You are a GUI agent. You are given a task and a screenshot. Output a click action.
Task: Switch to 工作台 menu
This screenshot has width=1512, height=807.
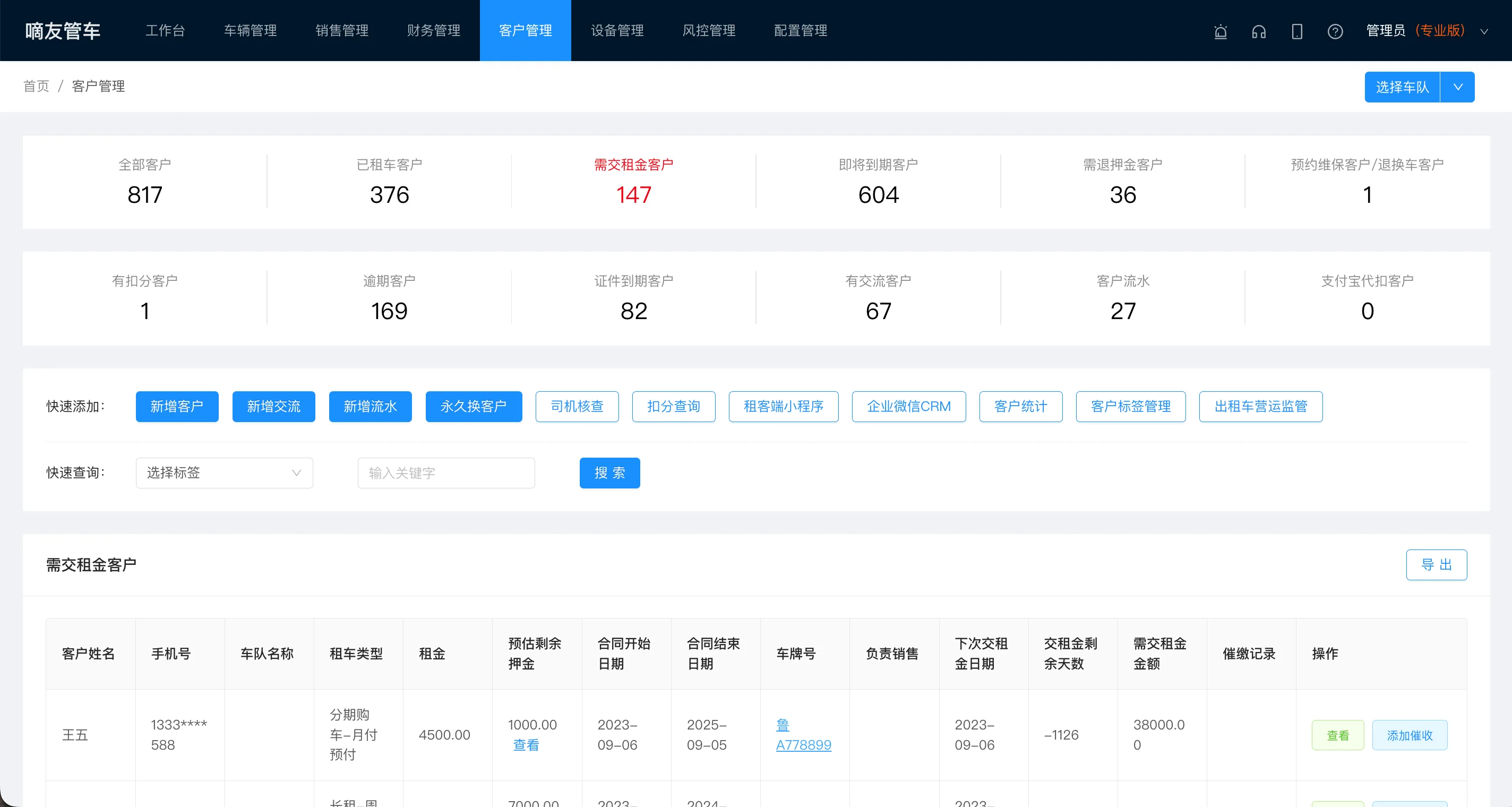(165, 30)
